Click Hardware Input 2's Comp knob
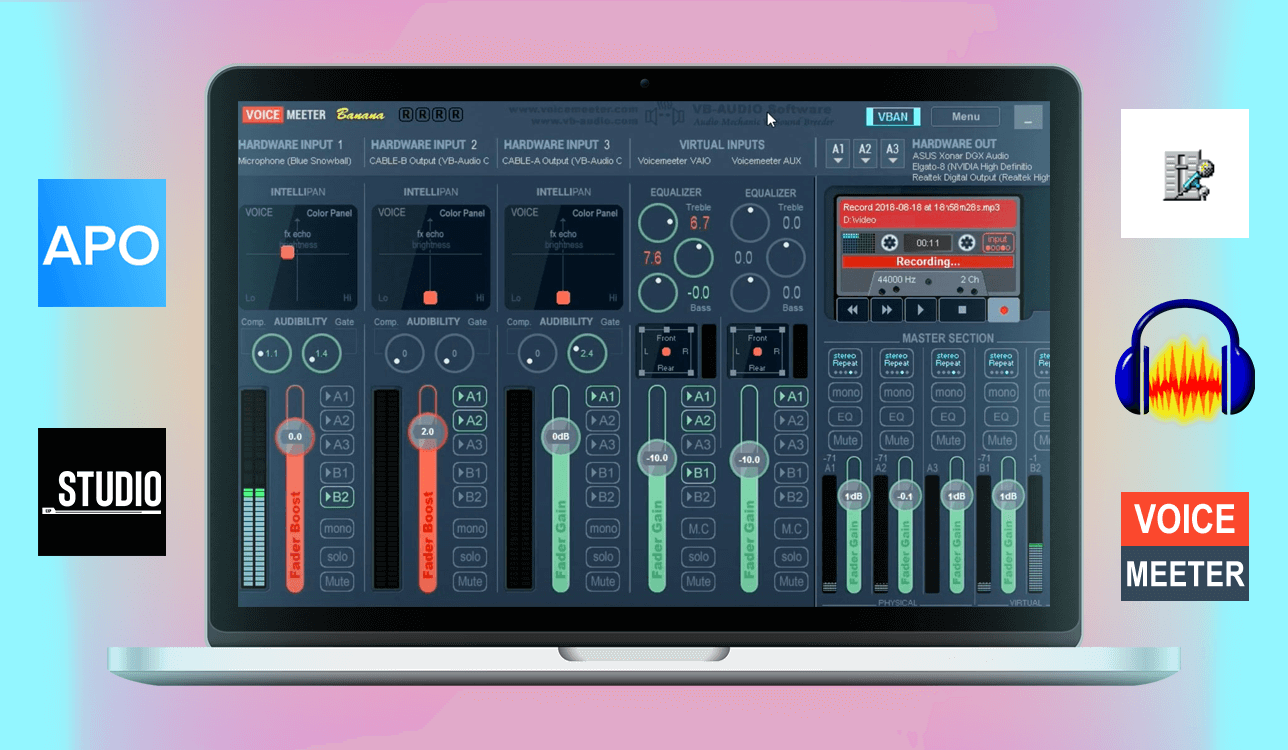 tap(405, 353)
